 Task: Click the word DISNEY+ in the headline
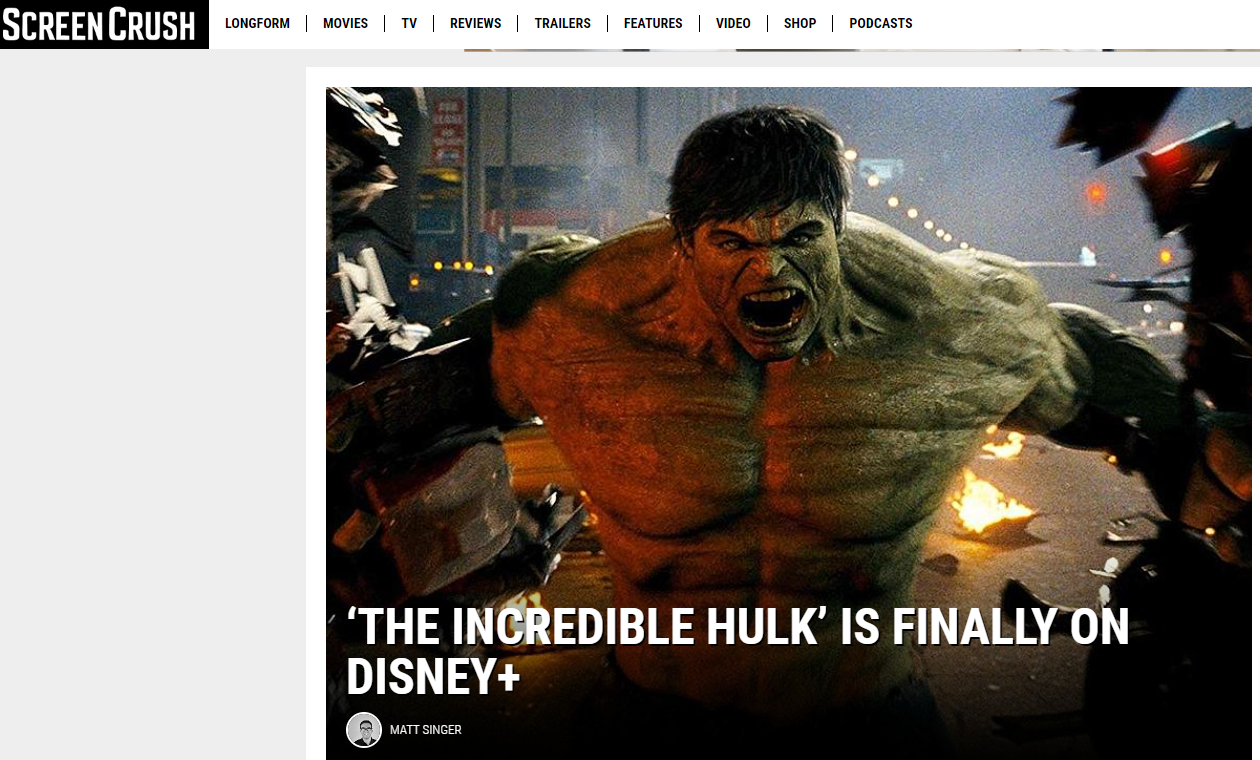[433, 677]
